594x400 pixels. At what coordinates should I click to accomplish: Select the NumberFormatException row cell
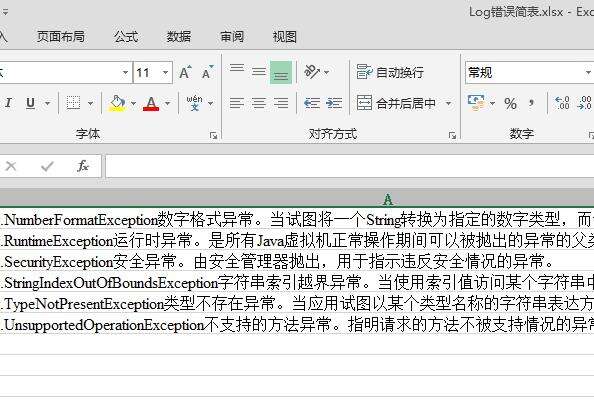click(297, 219)
